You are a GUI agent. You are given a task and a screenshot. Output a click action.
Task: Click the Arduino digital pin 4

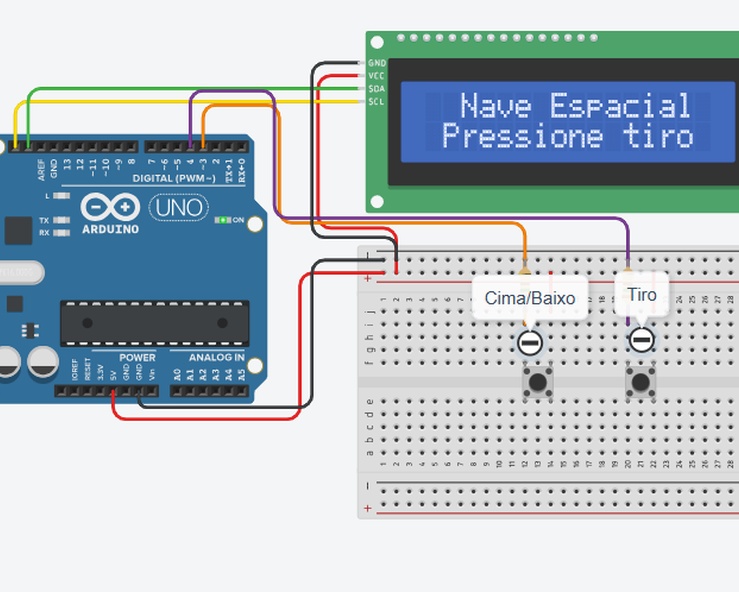tap(190, 146)
